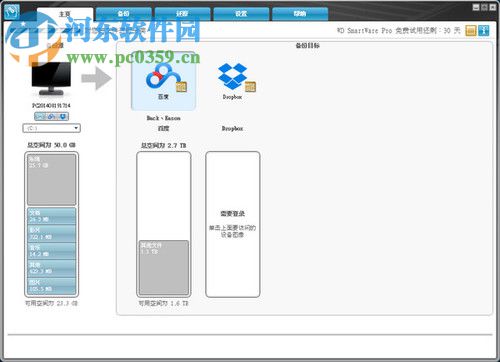Click the 'Dropbox' label under the icon
This screenshot has height=362, width=500.
pos(232,97)
